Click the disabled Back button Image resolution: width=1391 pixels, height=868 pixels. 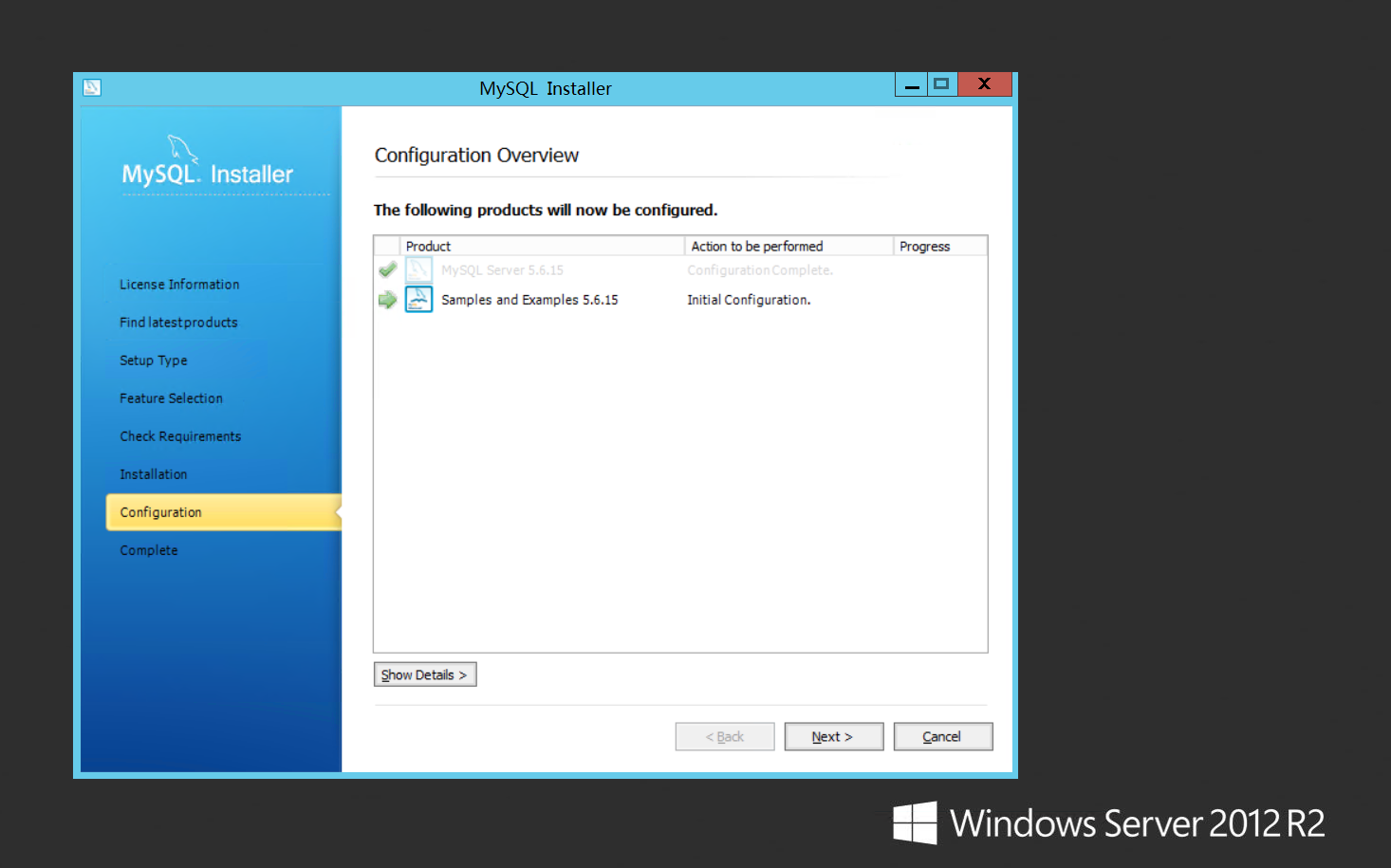724,736
